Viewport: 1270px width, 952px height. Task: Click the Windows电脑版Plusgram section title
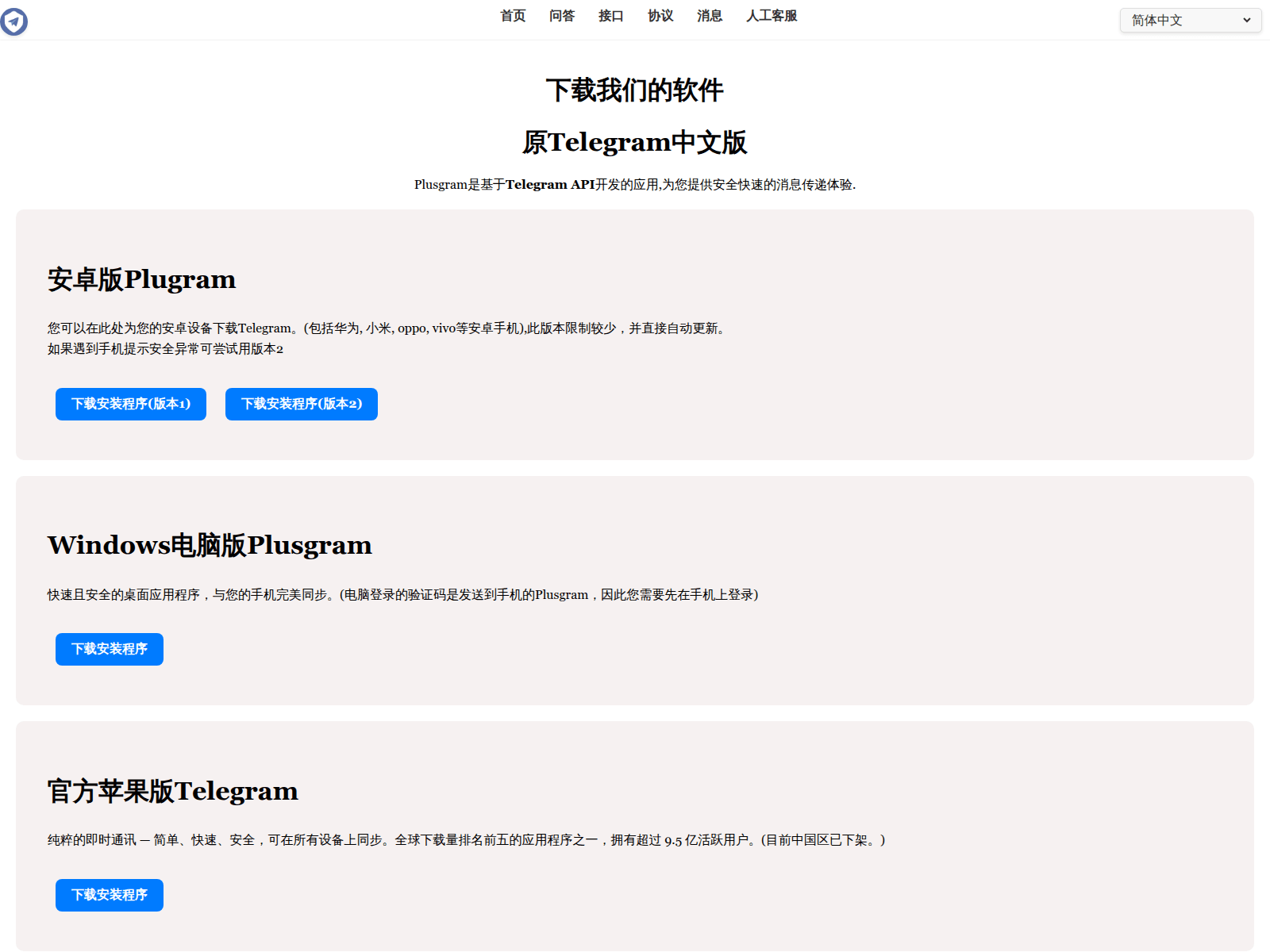point(210,545)
